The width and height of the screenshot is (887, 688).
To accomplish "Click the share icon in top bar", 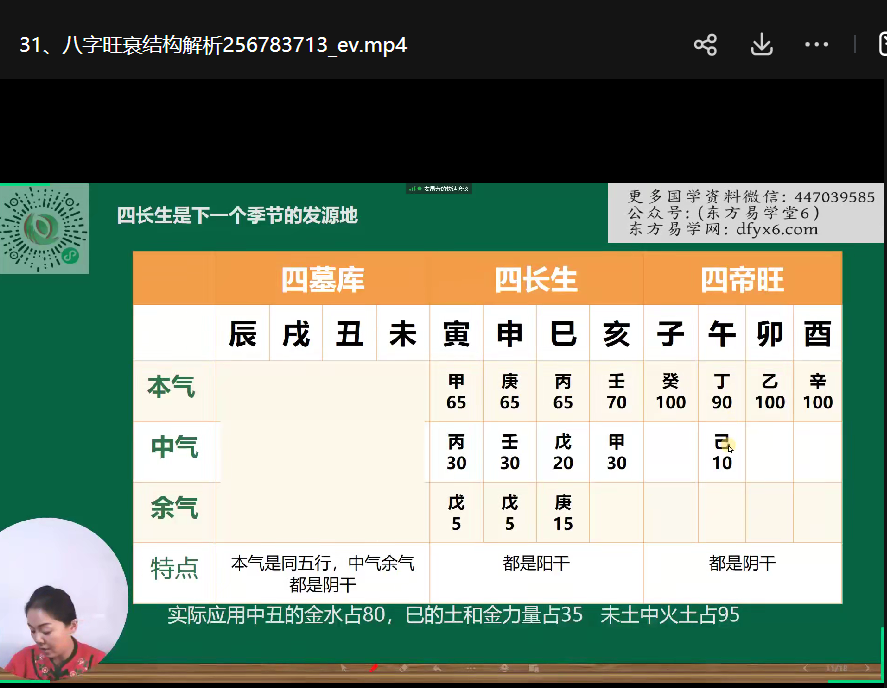I will click(706, 45).
